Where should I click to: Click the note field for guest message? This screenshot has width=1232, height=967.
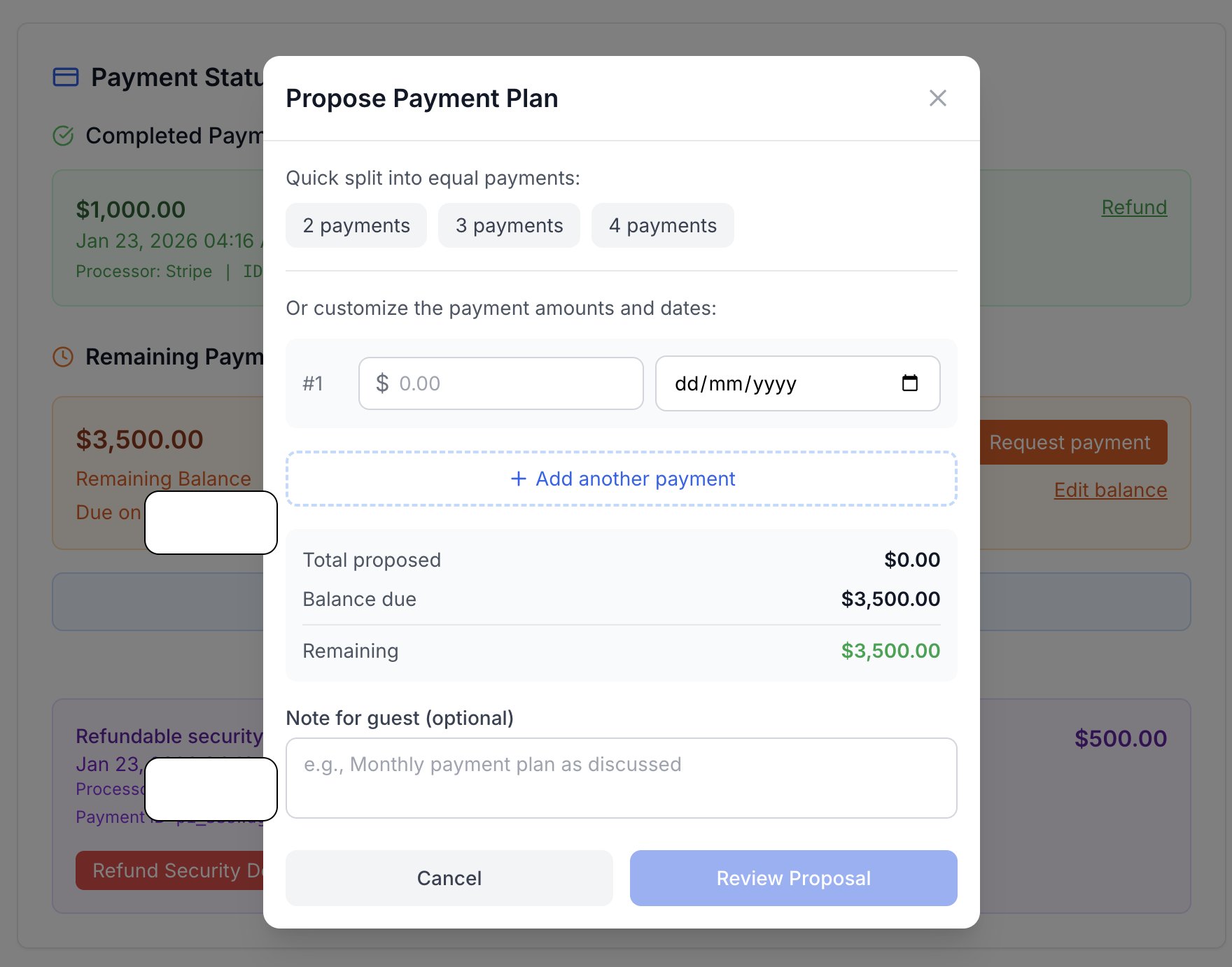(x=622, y=778)
